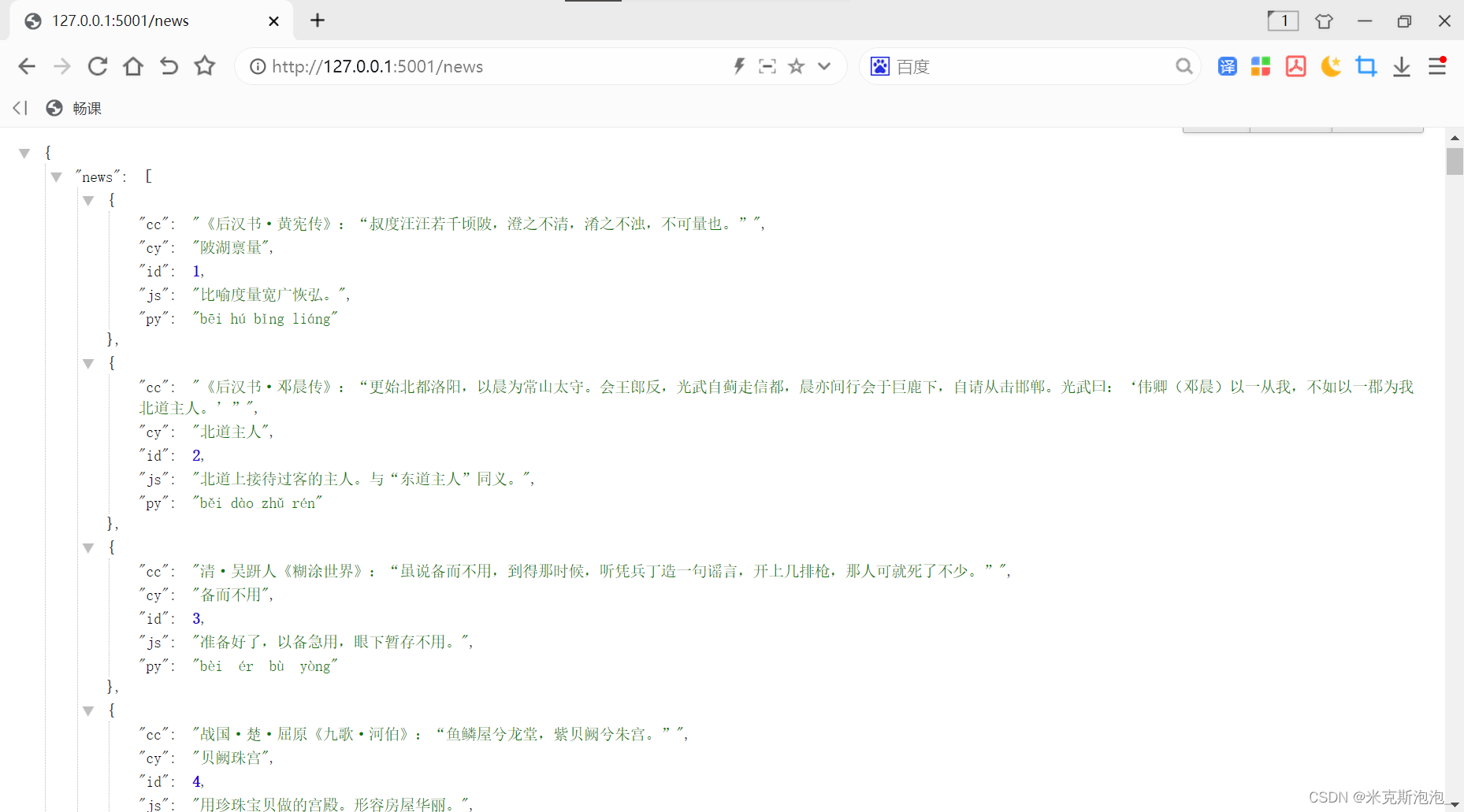Enable night mode with the moon icon
1464x812 pixels.
(x=1331, y=66)
